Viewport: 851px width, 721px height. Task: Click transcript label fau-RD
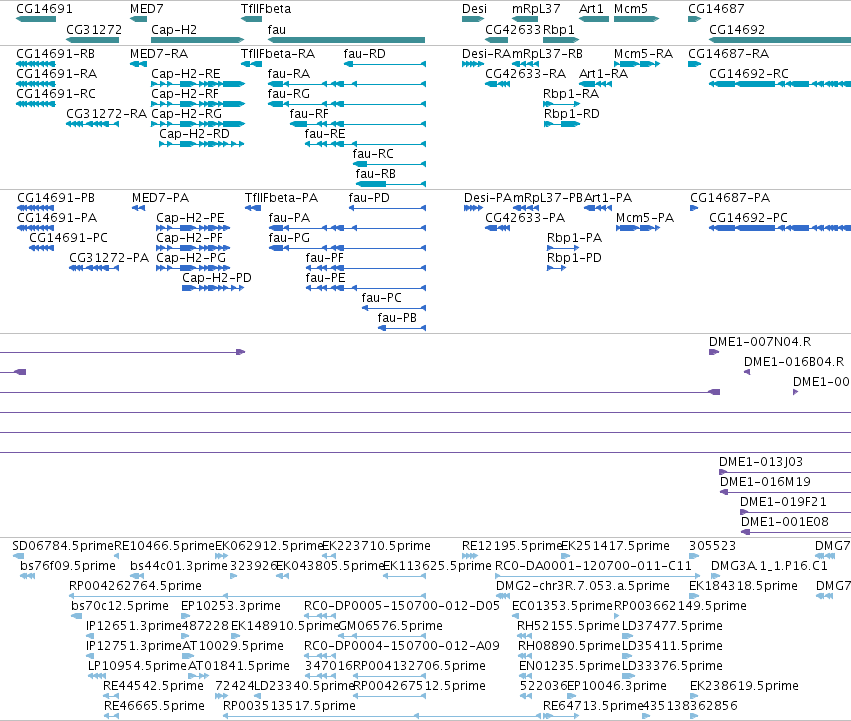(364, 54)
